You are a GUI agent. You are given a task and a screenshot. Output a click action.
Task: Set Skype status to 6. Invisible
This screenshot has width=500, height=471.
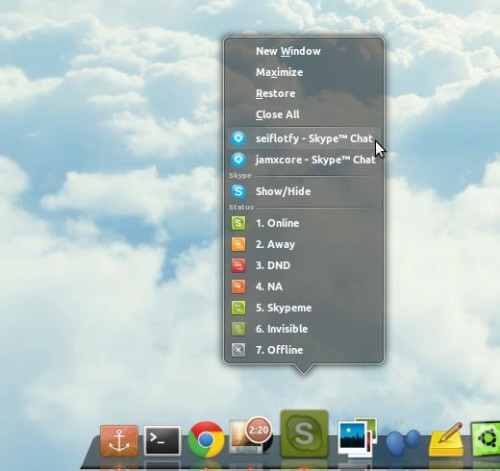point(303,329)
